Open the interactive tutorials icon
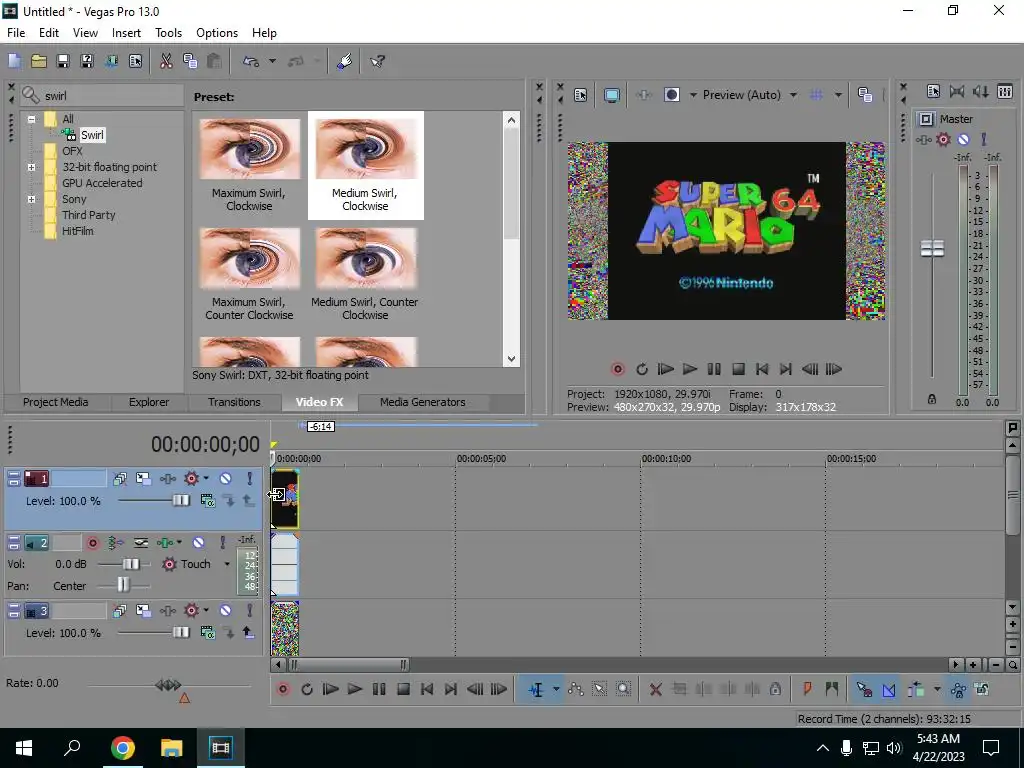The height and width of the screenshot is (768, 1024). [345, 61]
